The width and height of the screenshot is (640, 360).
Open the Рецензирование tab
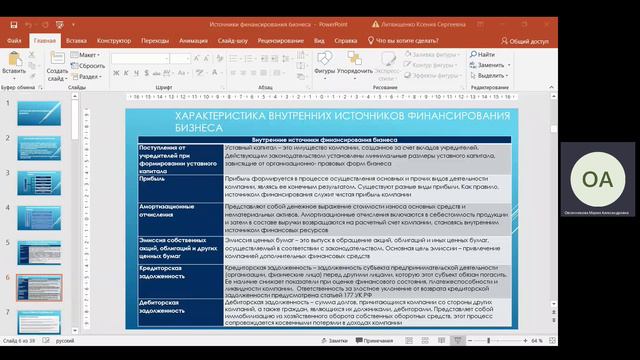click(280, 41)
